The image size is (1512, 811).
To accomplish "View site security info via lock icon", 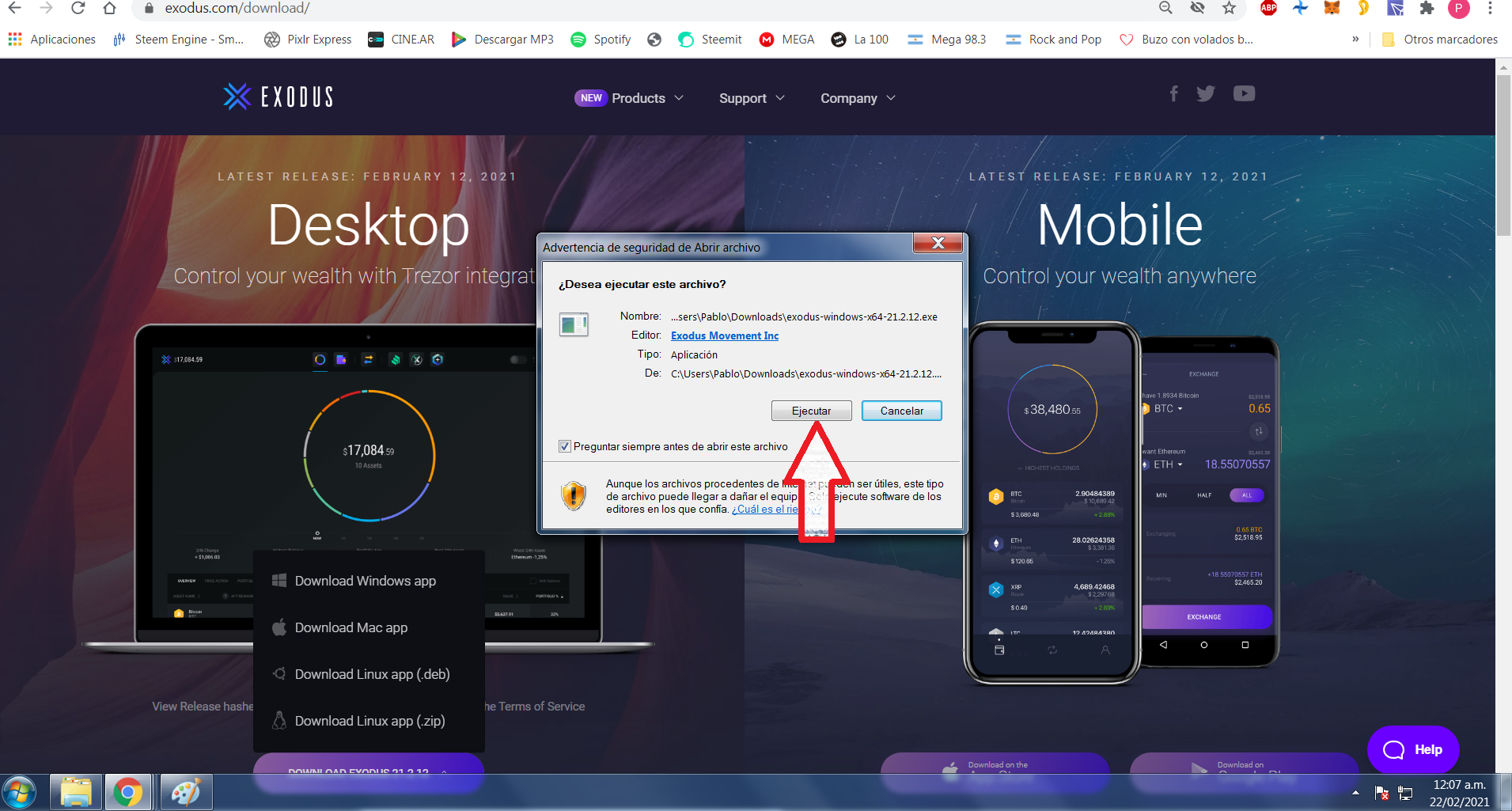I will [x=148, y=8].
